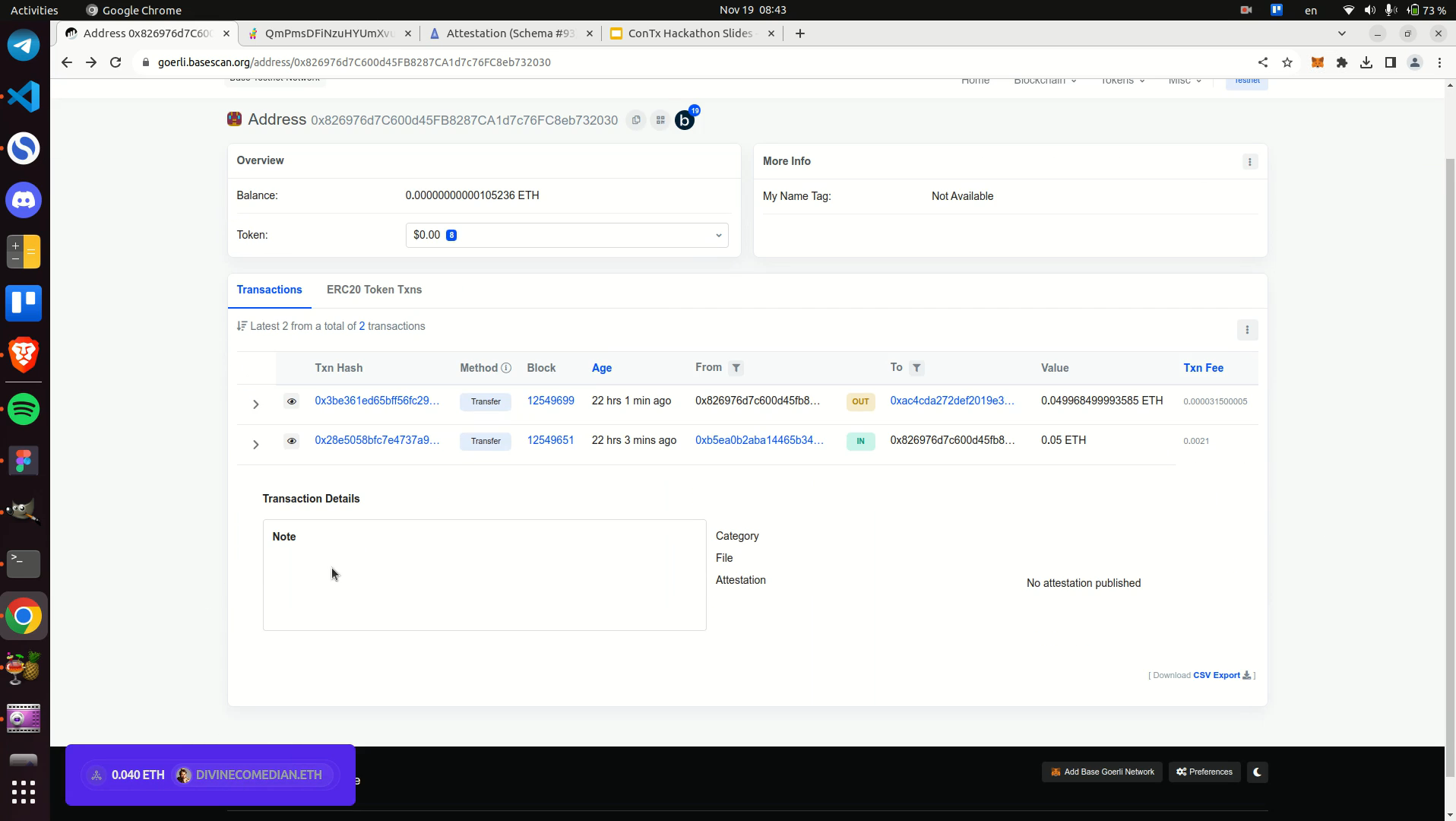Collapse details for transaction 0x28e5058b row

pos(256,444)
